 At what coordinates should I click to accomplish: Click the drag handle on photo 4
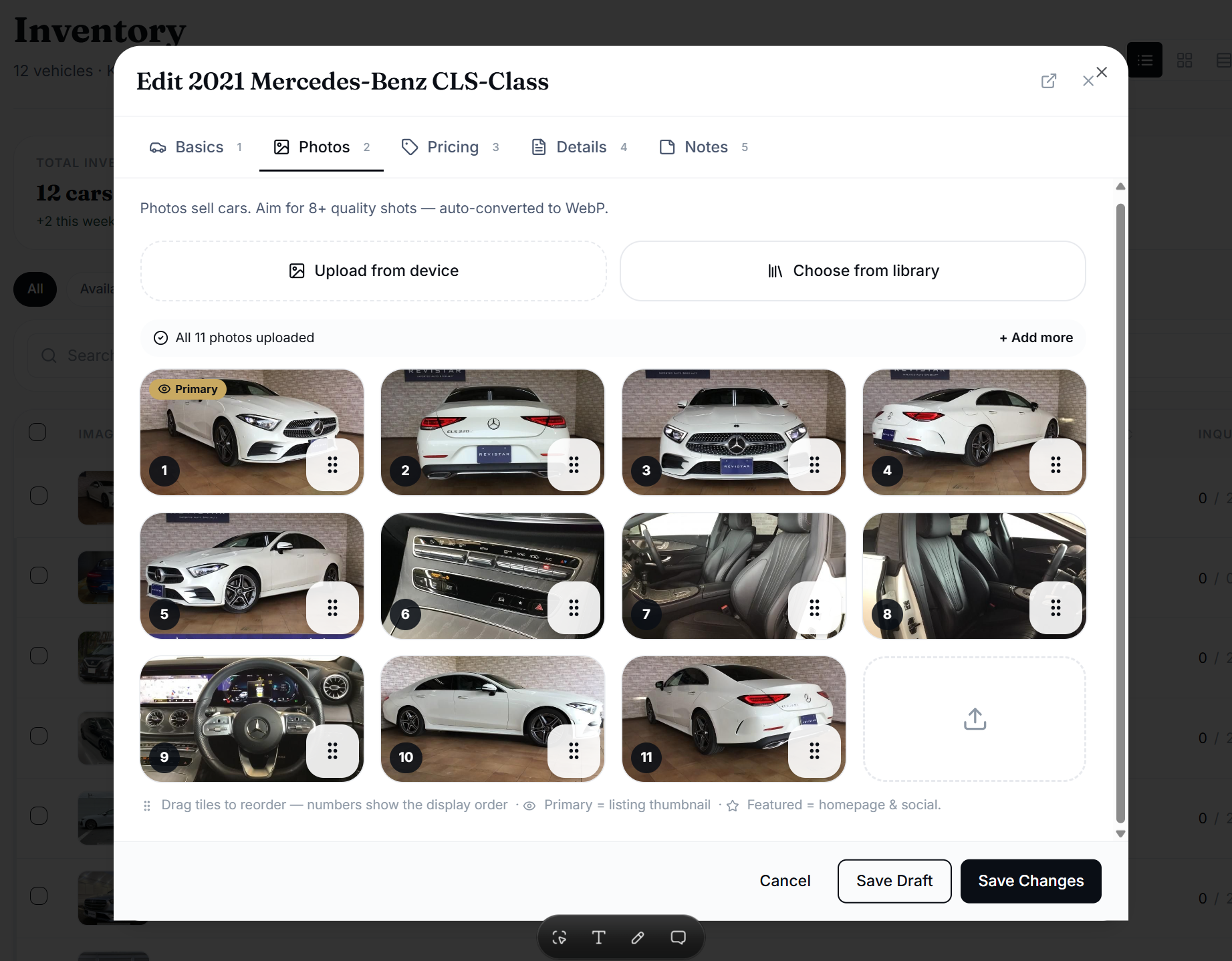click(1056, 464)
